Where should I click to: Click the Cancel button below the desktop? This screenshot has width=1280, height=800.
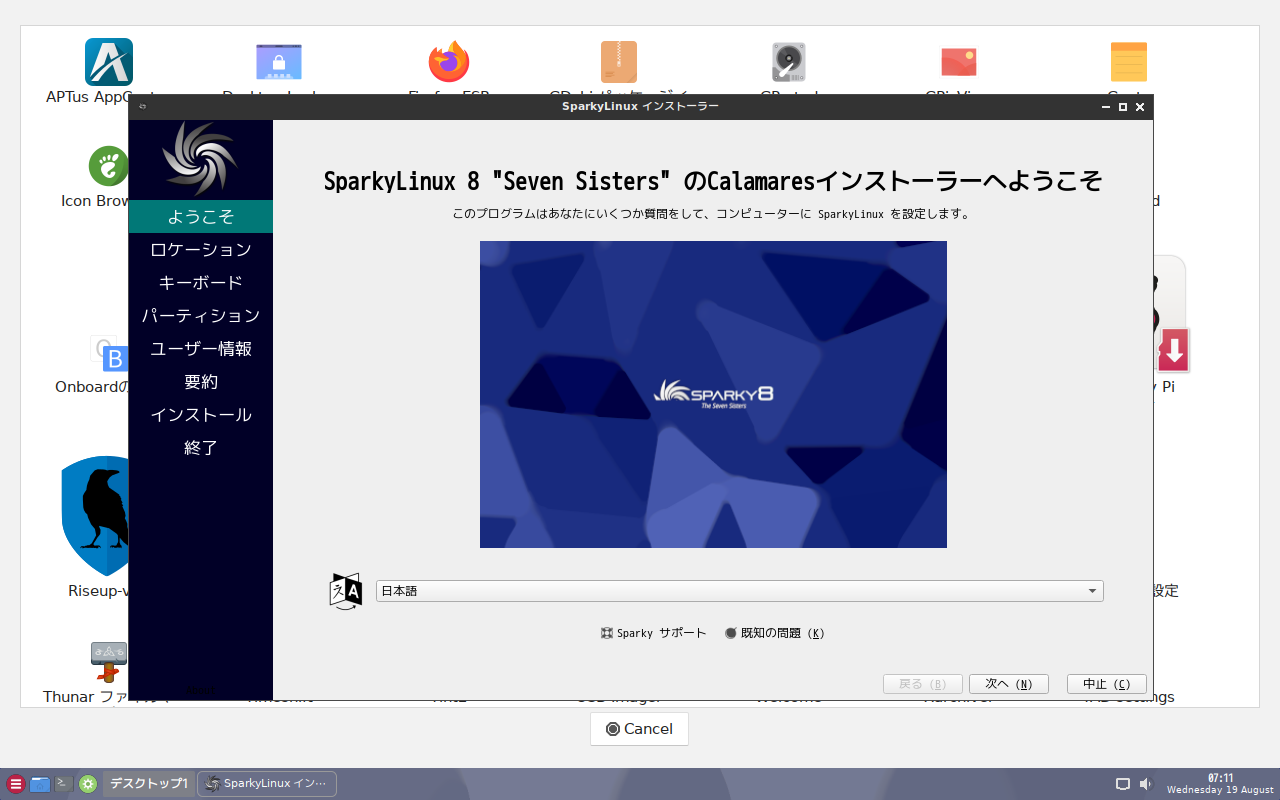pyautogui.click(x=639, y=729)
